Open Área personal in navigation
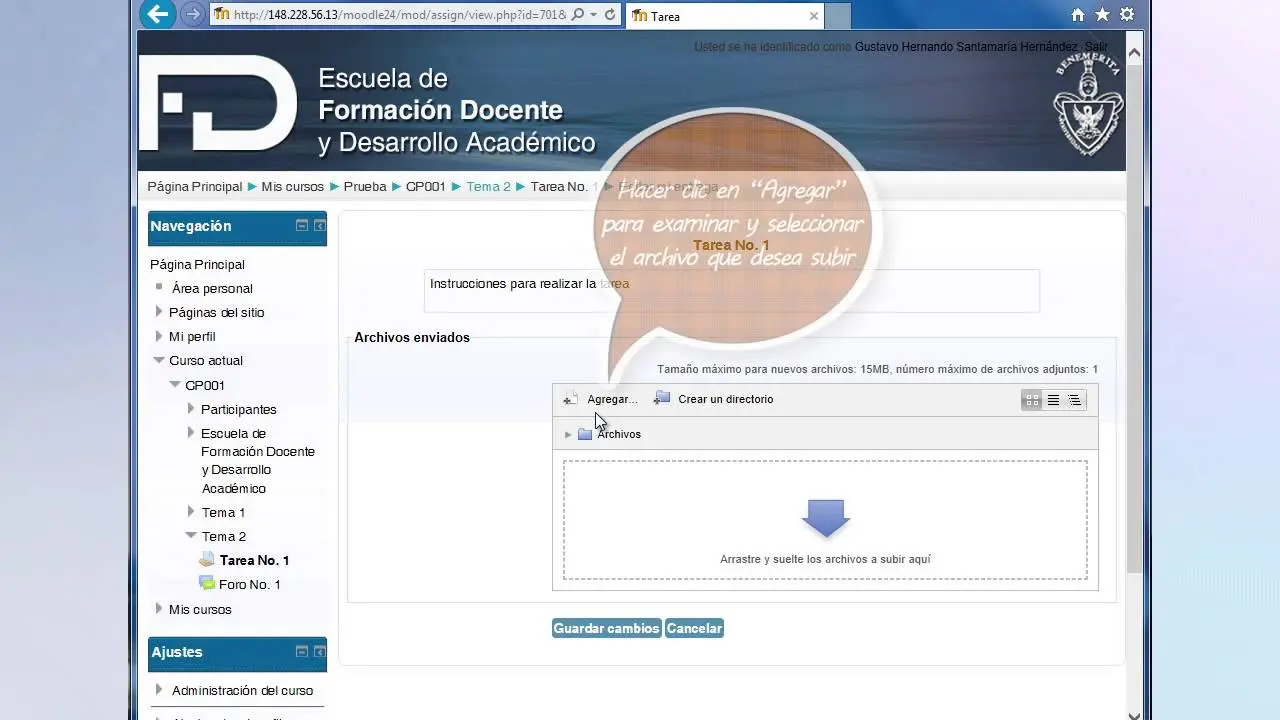The width and height of the screenshot is (1280, 720). click(212, 288)
